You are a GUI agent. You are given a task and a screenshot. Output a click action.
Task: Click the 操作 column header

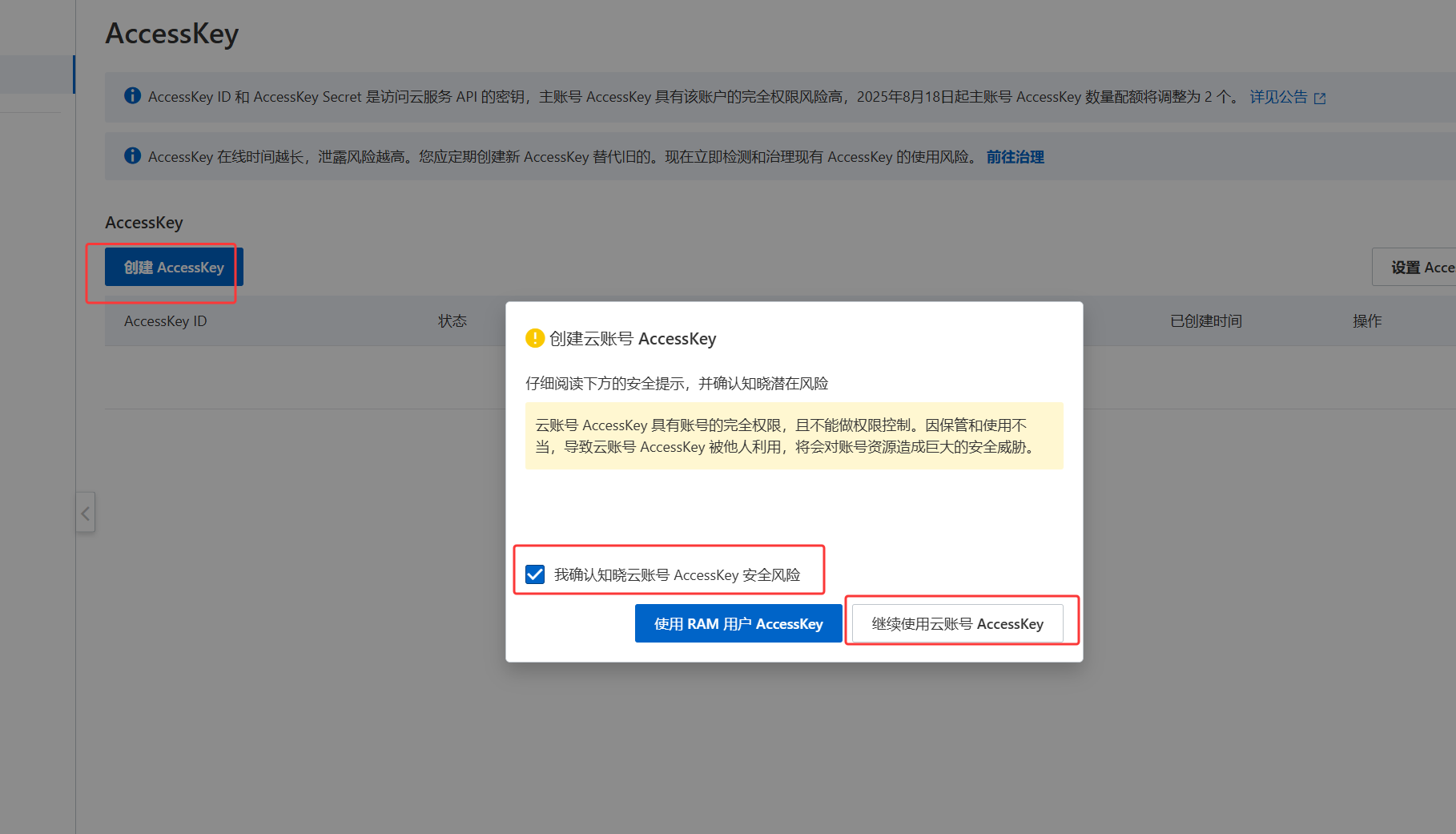(1367, 320)
